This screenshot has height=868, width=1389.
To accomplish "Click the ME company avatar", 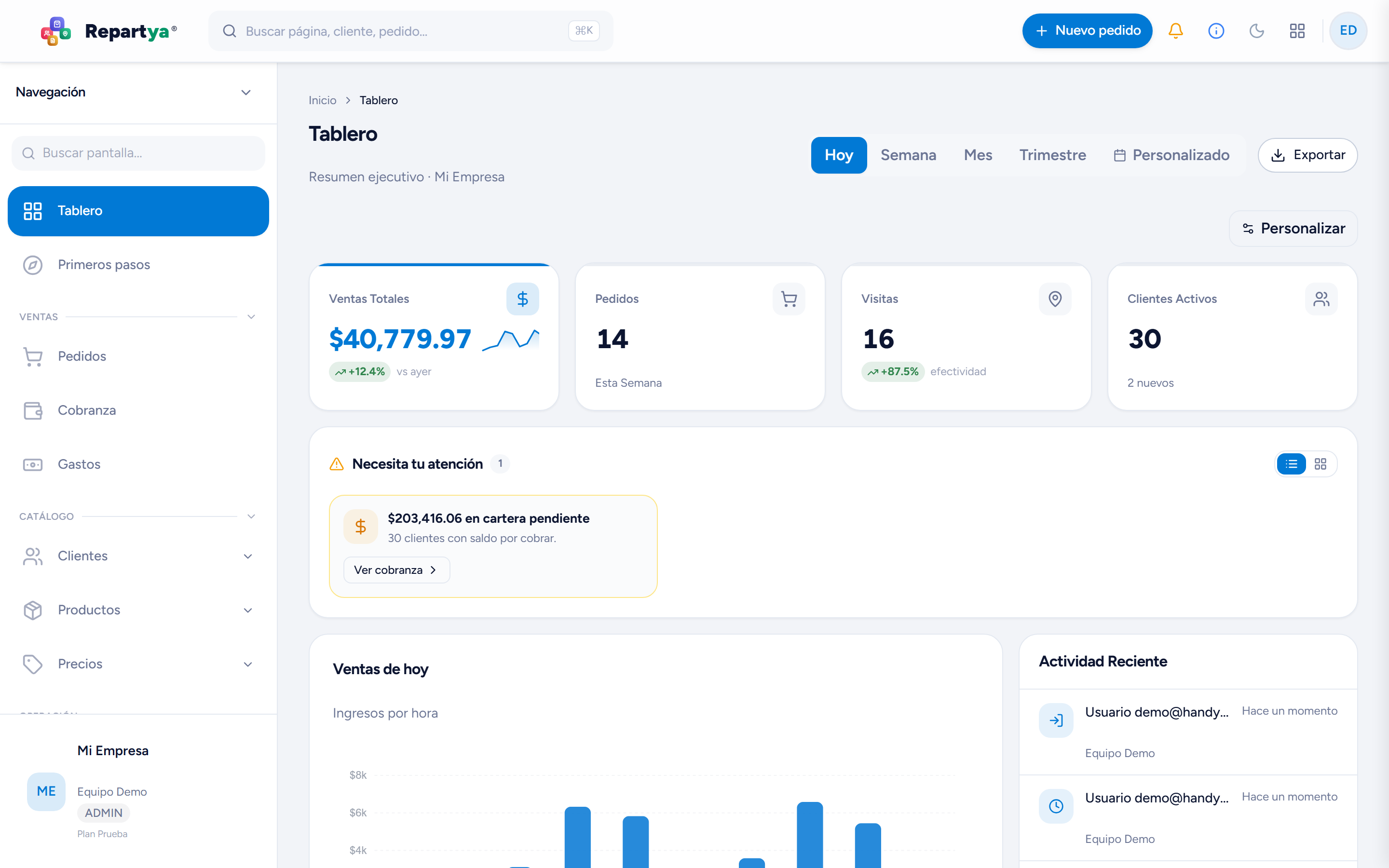I will 46,791.
